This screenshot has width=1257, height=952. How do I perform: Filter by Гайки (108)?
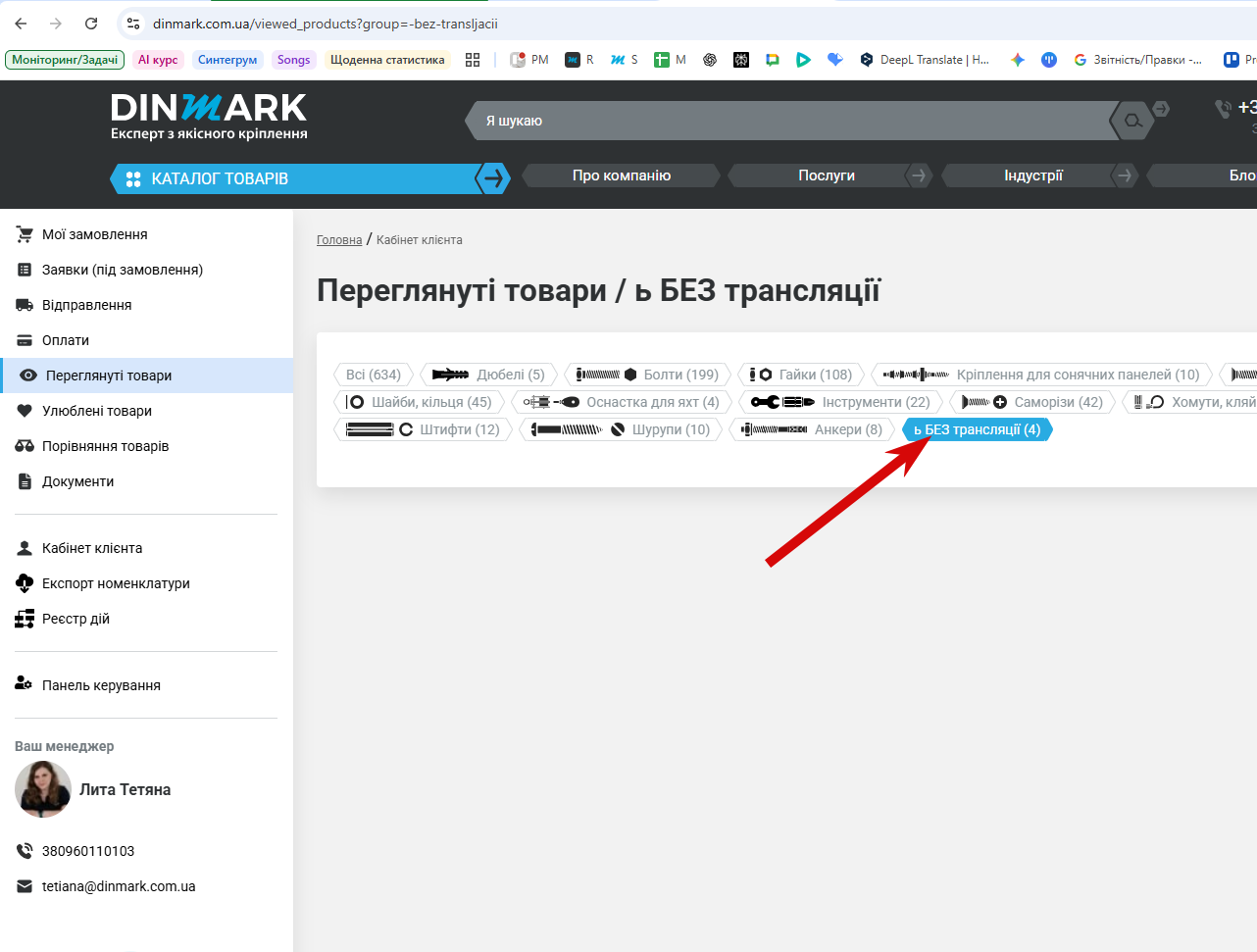tap(801, 375)
